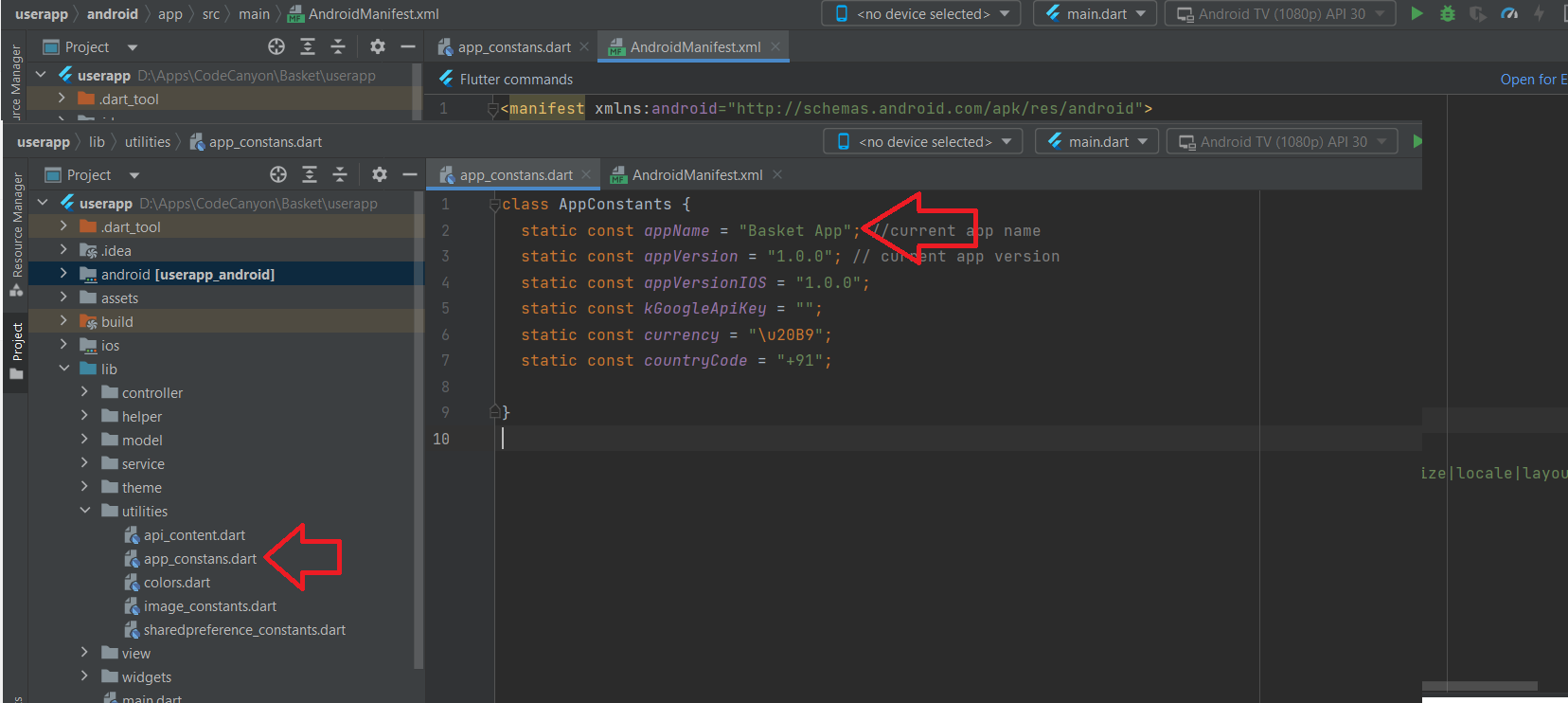Hide the back Project panel with minus icon

(x=408, y=46)
